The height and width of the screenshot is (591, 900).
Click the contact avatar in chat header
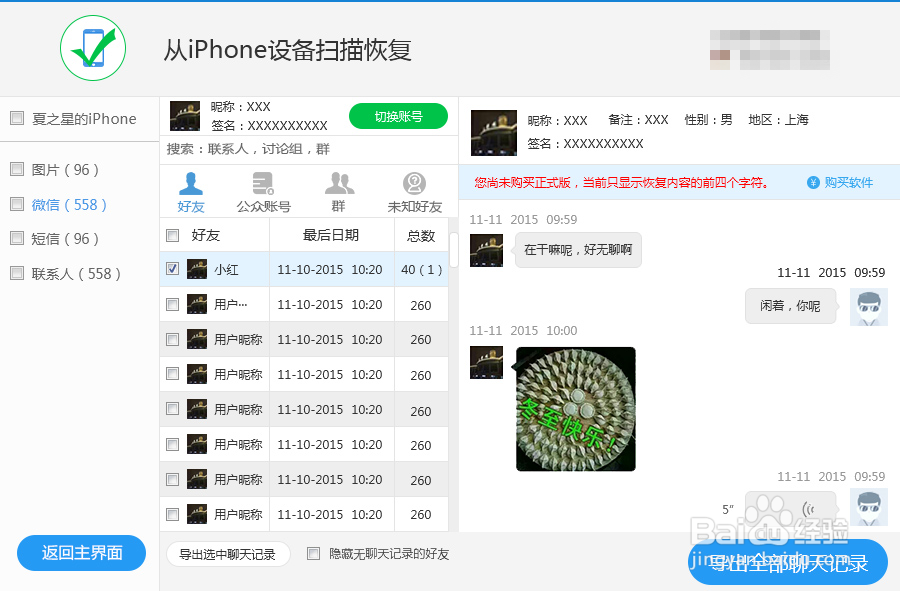494,133
